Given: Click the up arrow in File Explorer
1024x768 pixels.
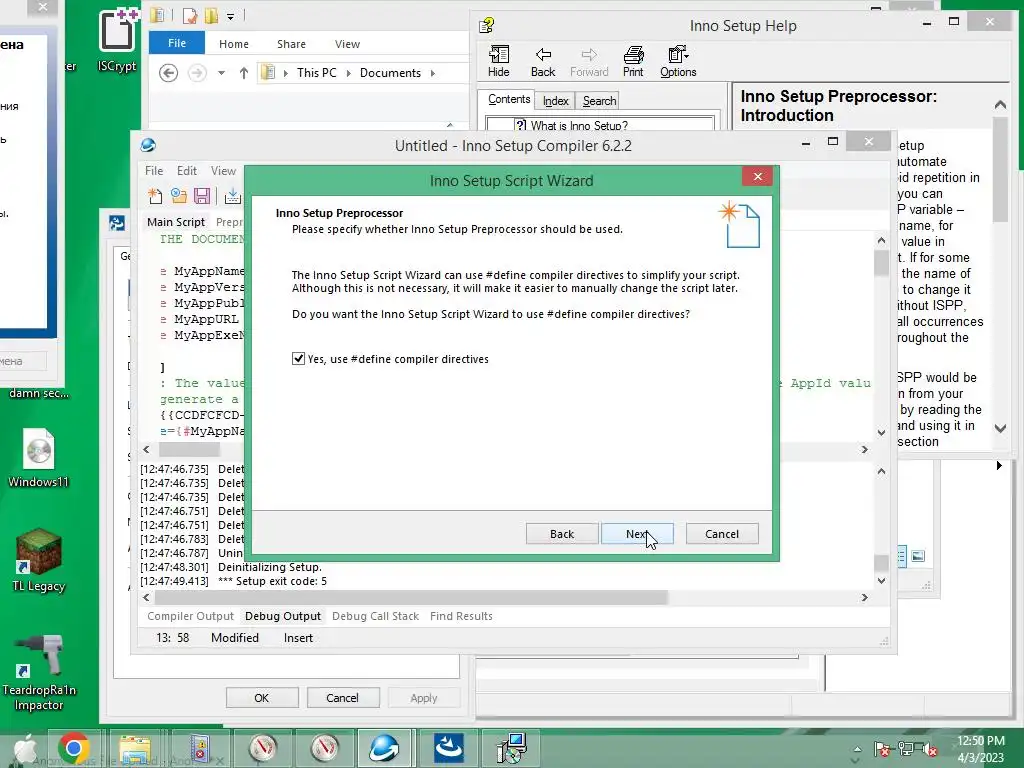Looking at the screenshot, I should [244, 73].
